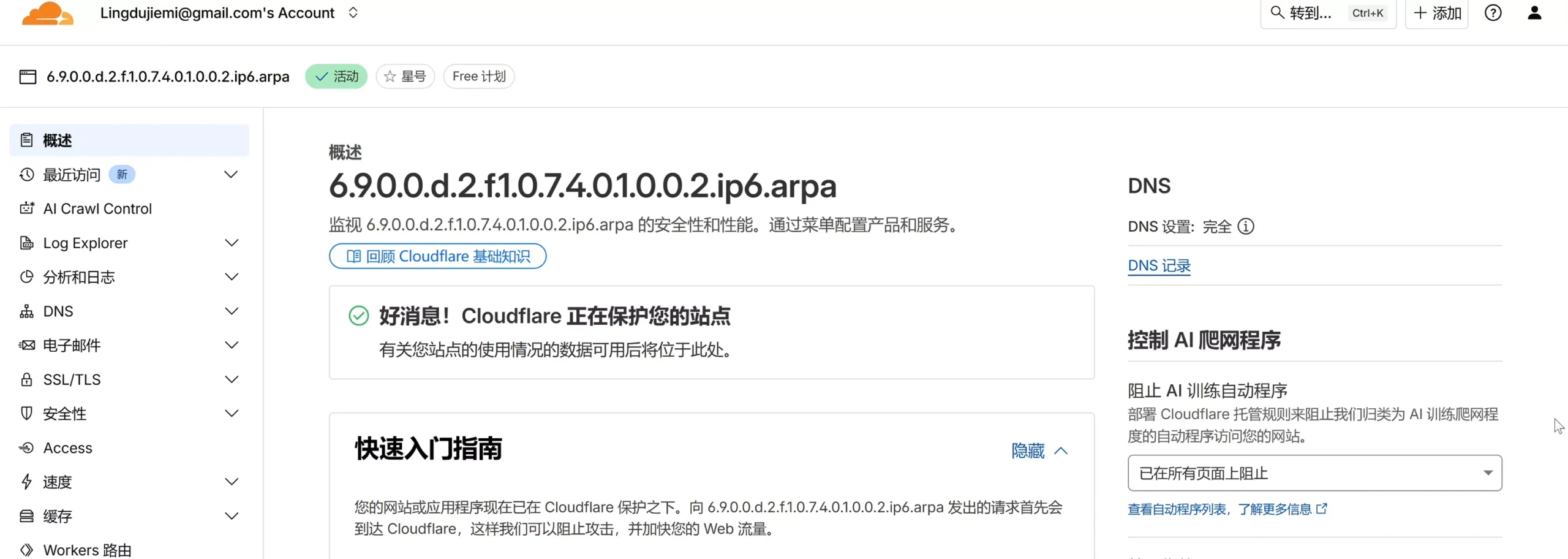Screen dimensions: 1568x559
Task: Toggle the 星号 favorite star for this zone
Action: coord(404,76)
